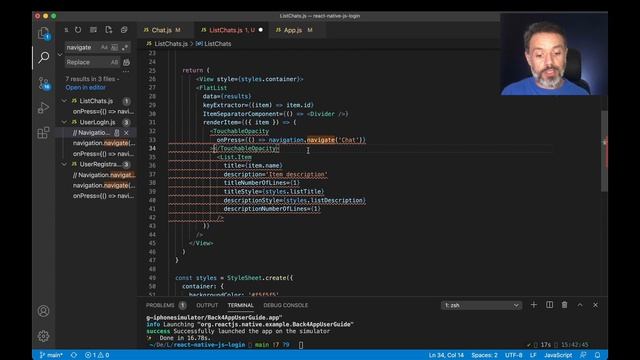Click the Replace input field
The image size is (640, 360).
[x=87, y=62]
